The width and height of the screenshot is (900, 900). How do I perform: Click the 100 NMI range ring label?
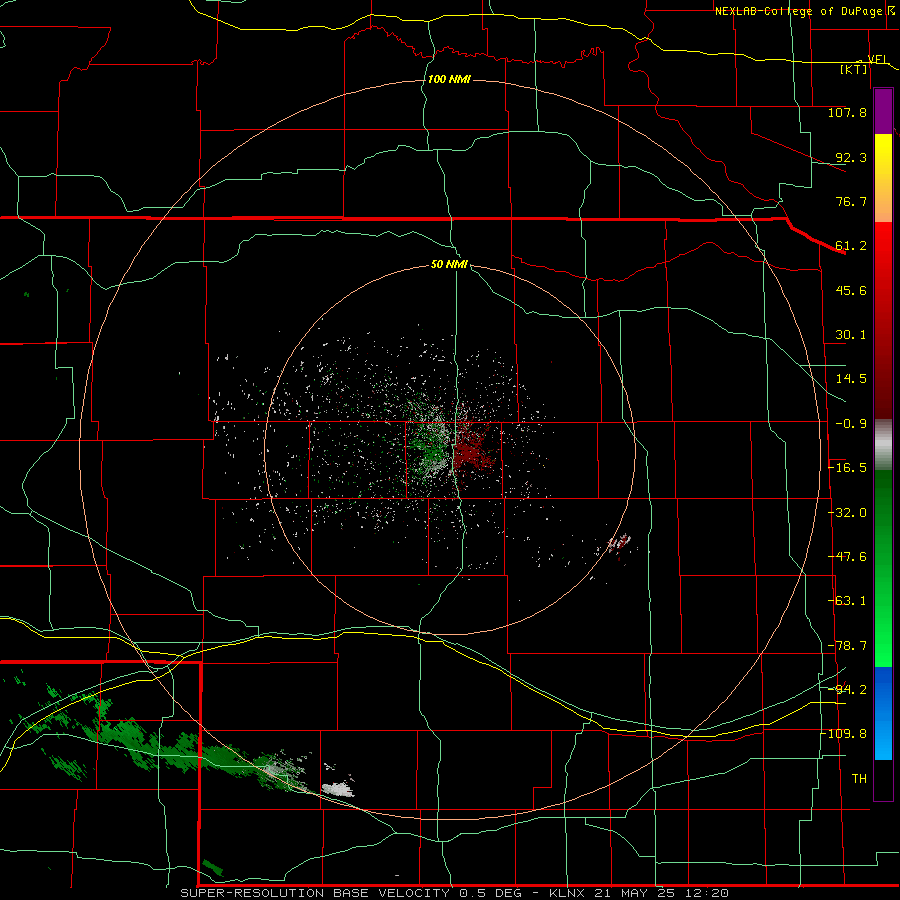[x=449, y=79]
